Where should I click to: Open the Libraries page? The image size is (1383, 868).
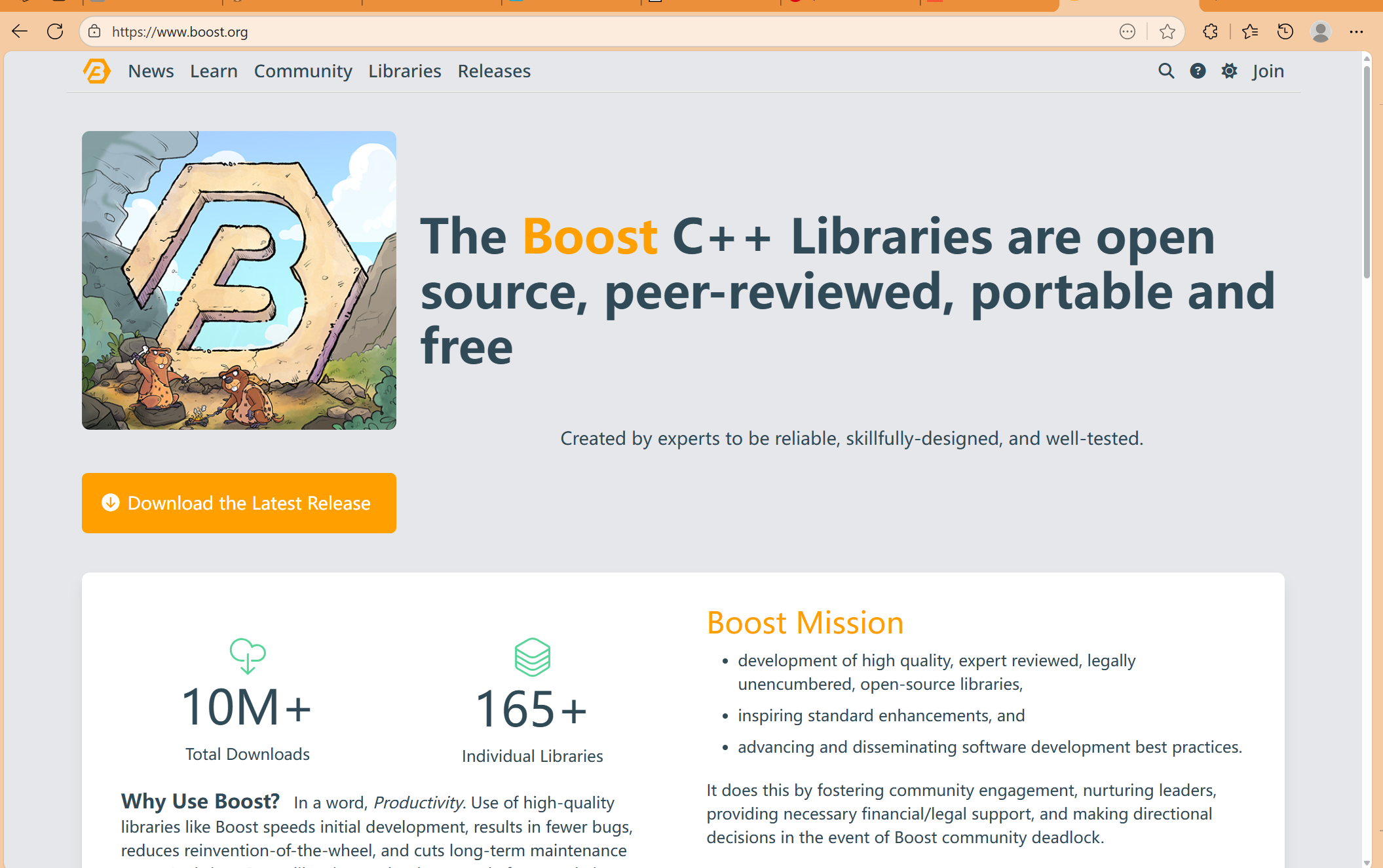pyautogui.click(x=404, y=71)
